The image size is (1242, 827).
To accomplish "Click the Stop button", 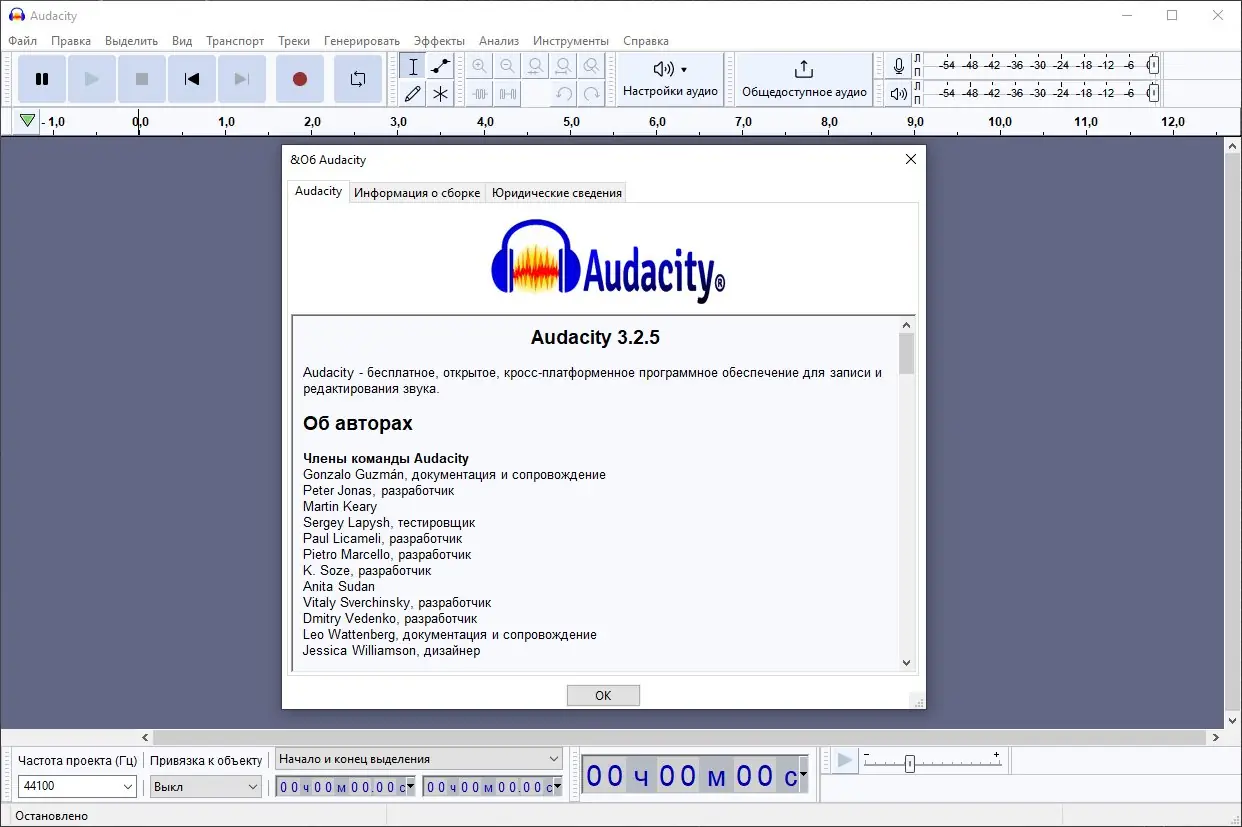I will (142, 79).
